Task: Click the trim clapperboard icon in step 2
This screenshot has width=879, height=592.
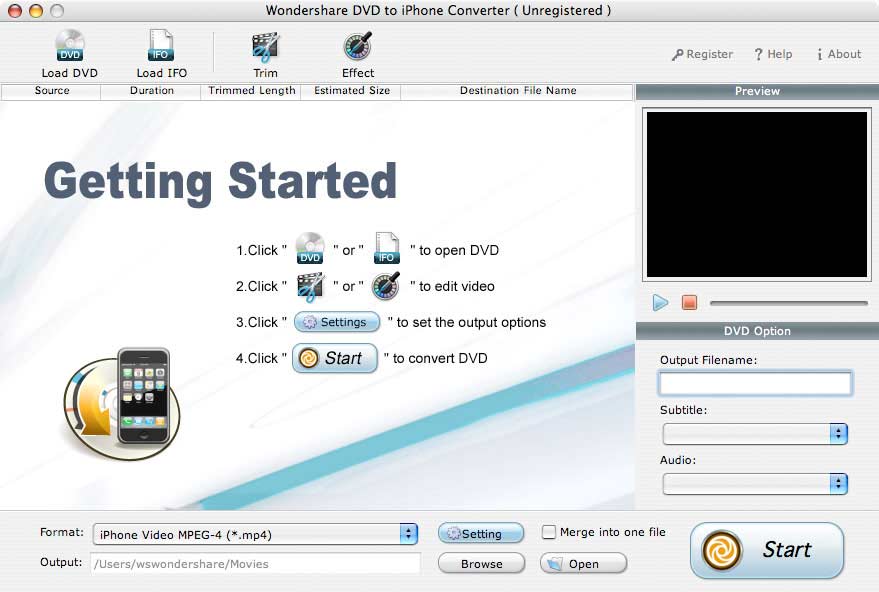Action: point(311,286)
